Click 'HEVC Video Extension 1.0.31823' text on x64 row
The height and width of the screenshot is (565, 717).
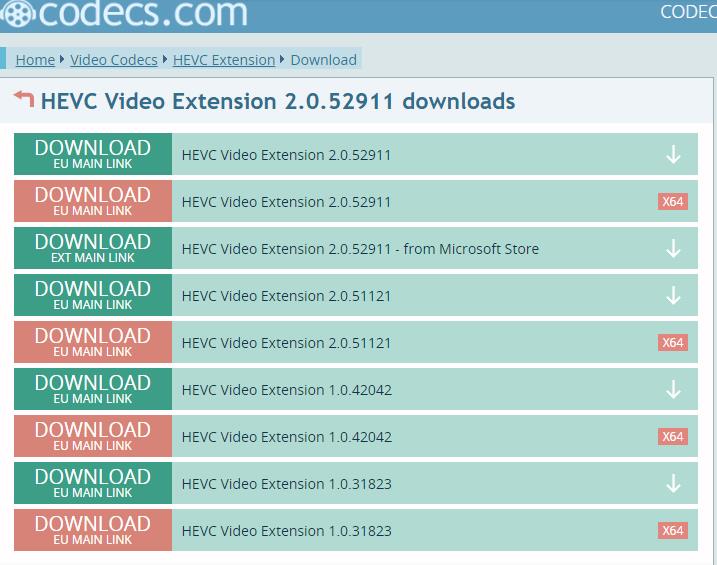point(287,531)
